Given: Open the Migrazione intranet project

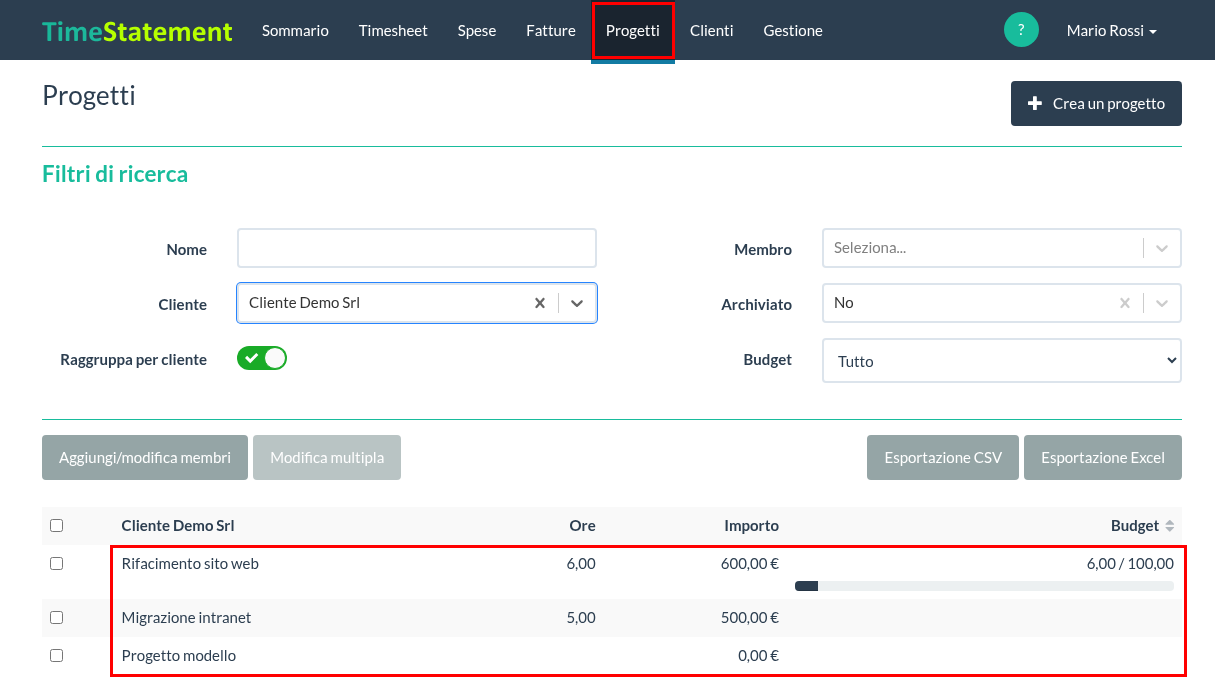Looking at the screenshot, I should [186, 618].
